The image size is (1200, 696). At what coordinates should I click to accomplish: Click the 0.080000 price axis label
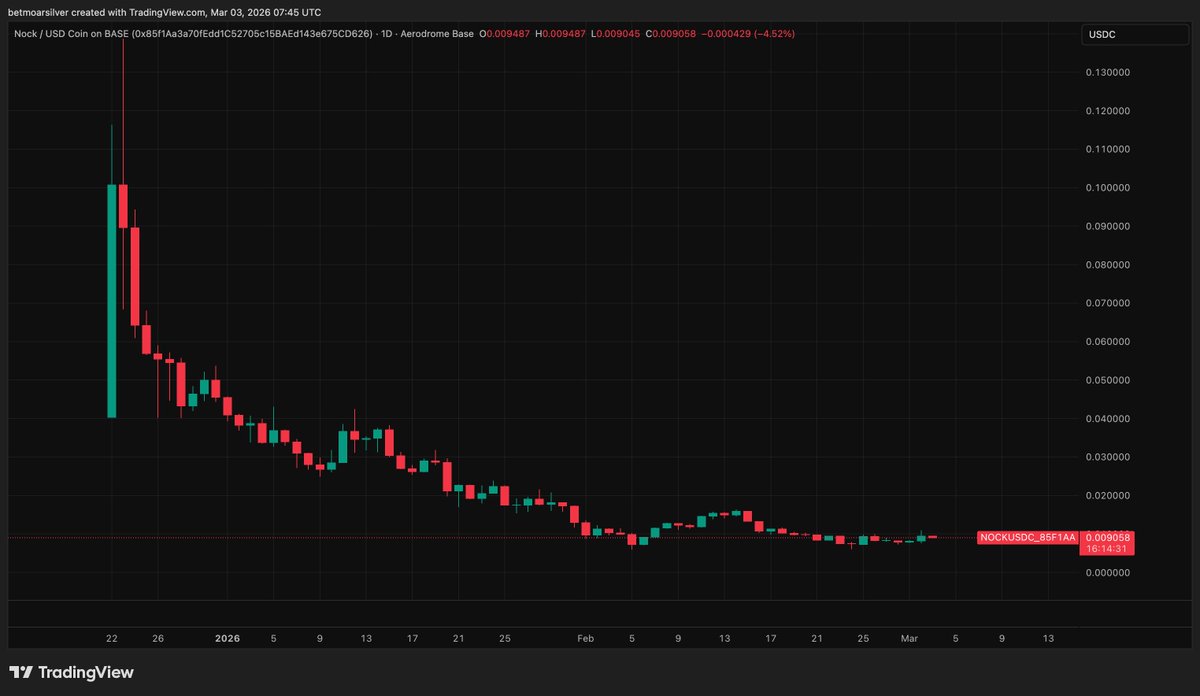point(1106,265)
